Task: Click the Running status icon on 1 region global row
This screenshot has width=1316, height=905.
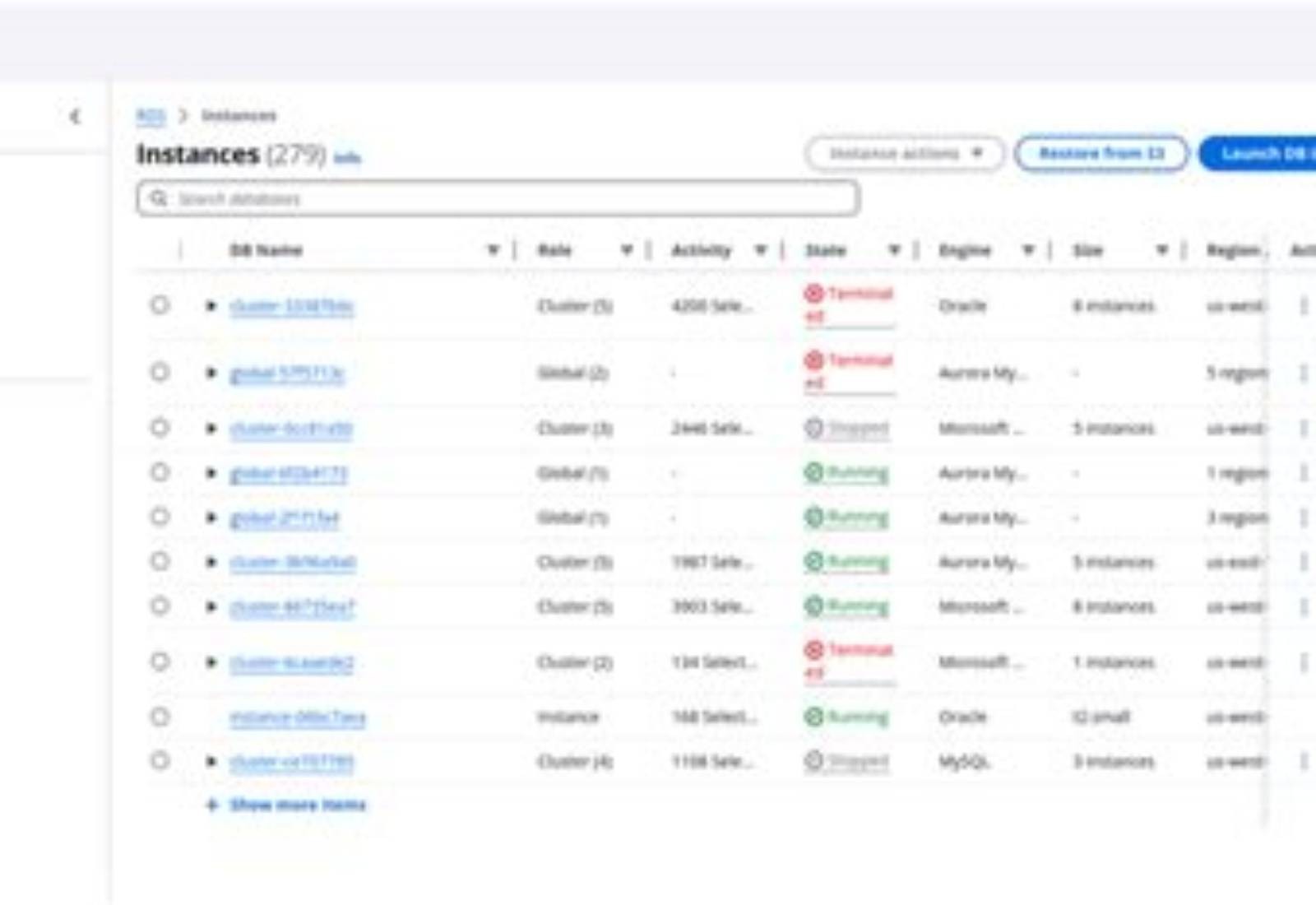Action: pos(813,473)
